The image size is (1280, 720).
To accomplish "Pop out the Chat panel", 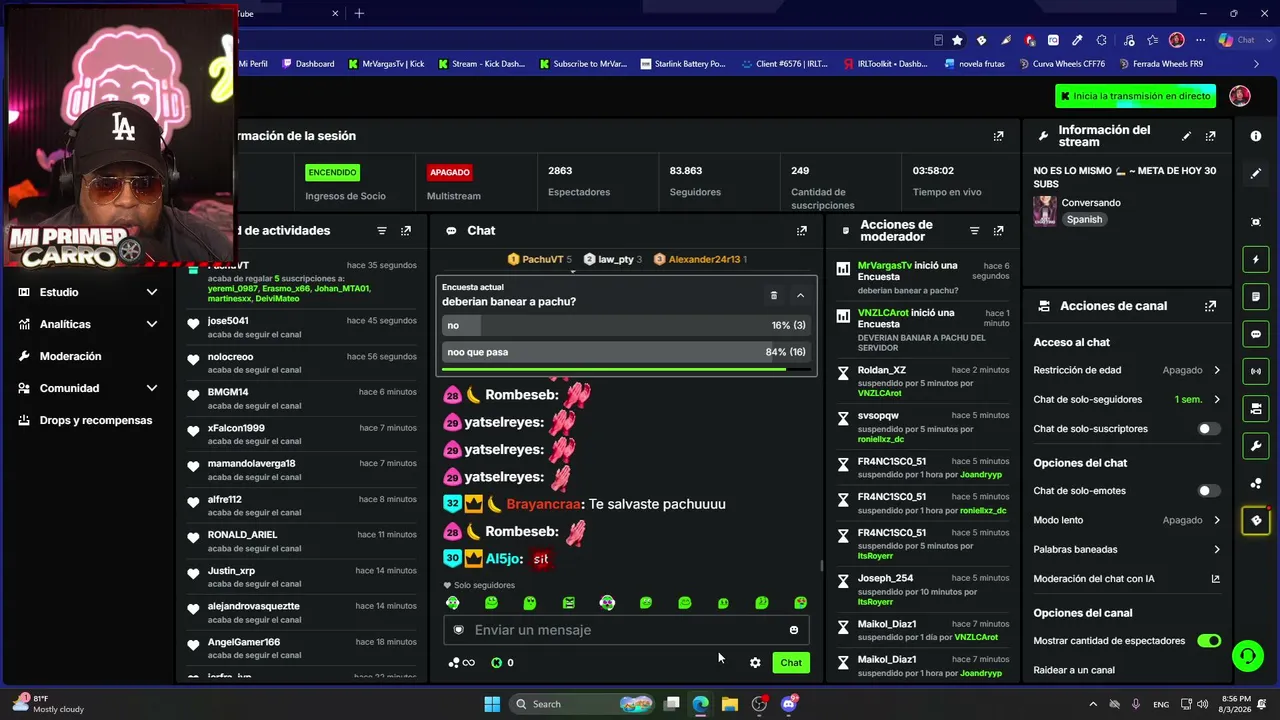I will click(801, 231).
